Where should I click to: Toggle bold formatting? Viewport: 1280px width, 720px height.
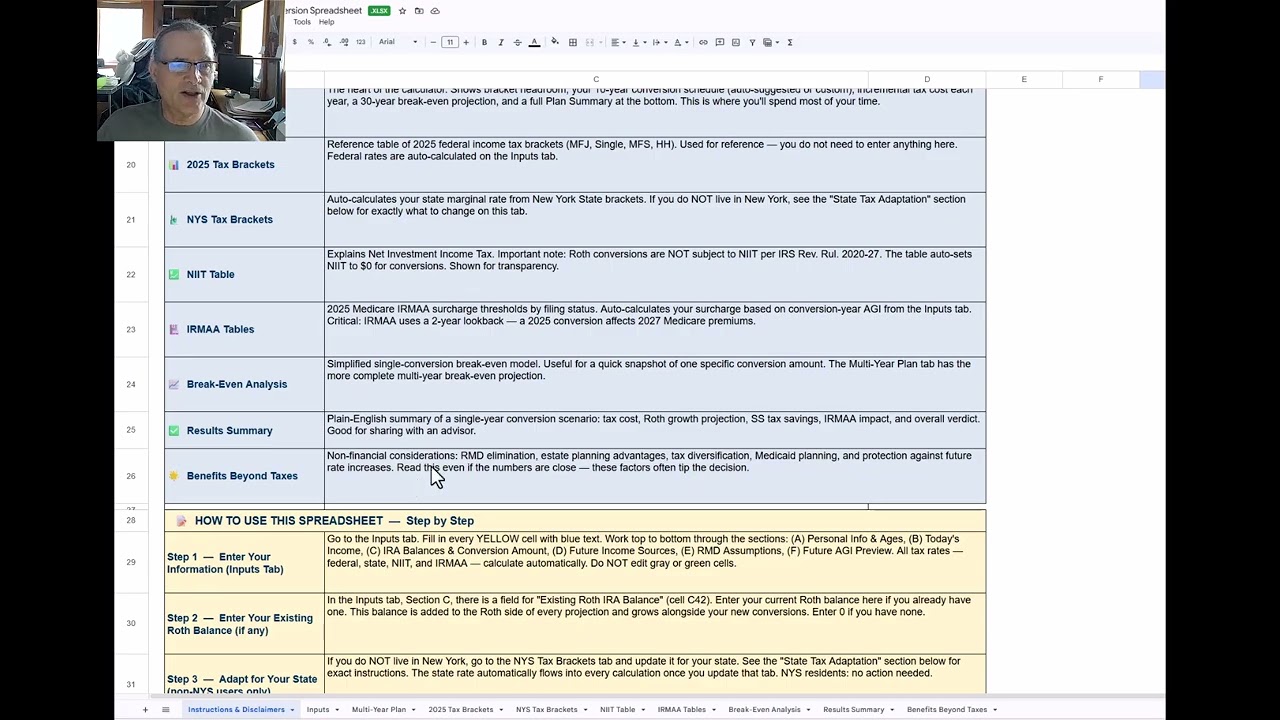tap(485, 42)
